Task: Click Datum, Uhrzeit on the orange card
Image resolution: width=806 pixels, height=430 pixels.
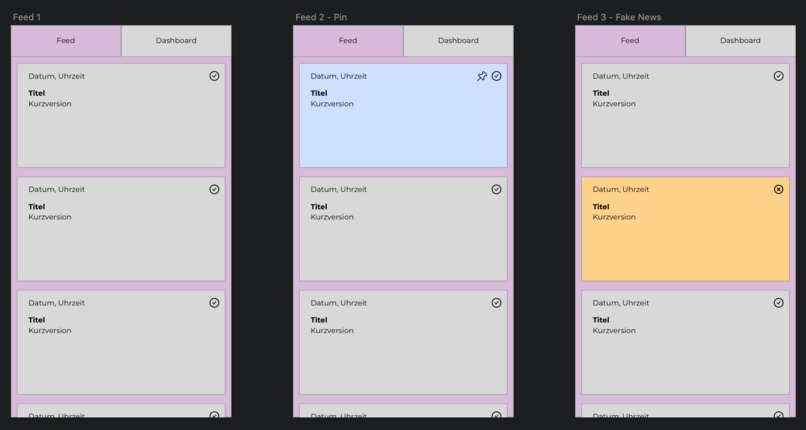Action: pyautogui.click(x=621, y=190)
